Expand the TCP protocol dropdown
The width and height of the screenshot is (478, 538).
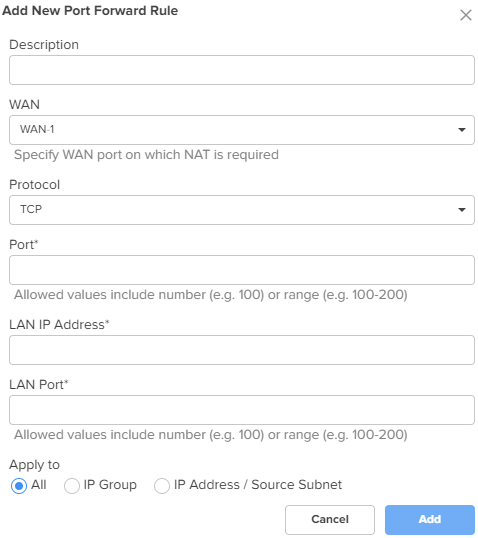pos(242,210)
